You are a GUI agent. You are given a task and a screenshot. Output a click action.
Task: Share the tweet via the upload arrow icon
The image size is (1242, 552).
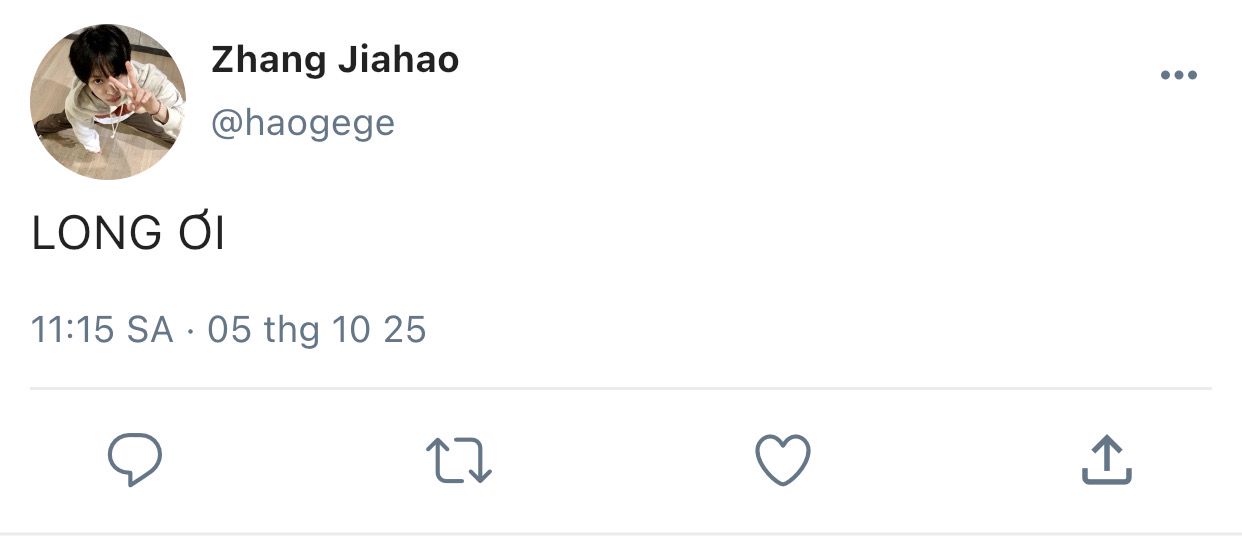1107,460
